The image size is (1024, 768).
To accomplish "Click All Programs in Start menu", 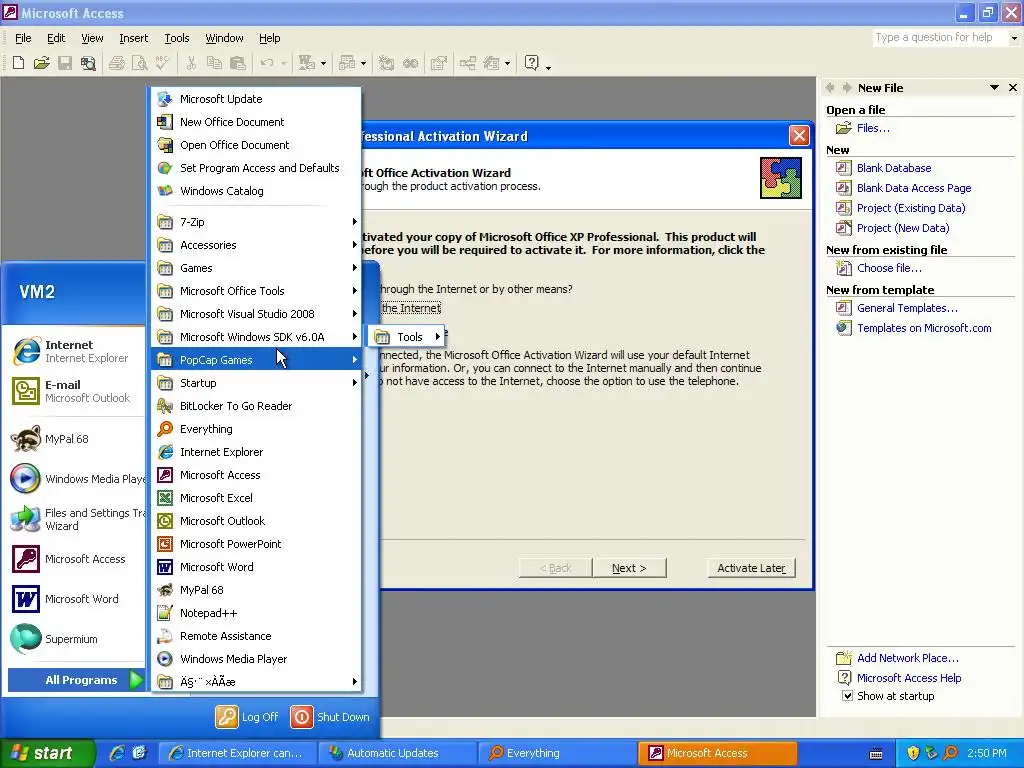I will [x=76, y=680].
